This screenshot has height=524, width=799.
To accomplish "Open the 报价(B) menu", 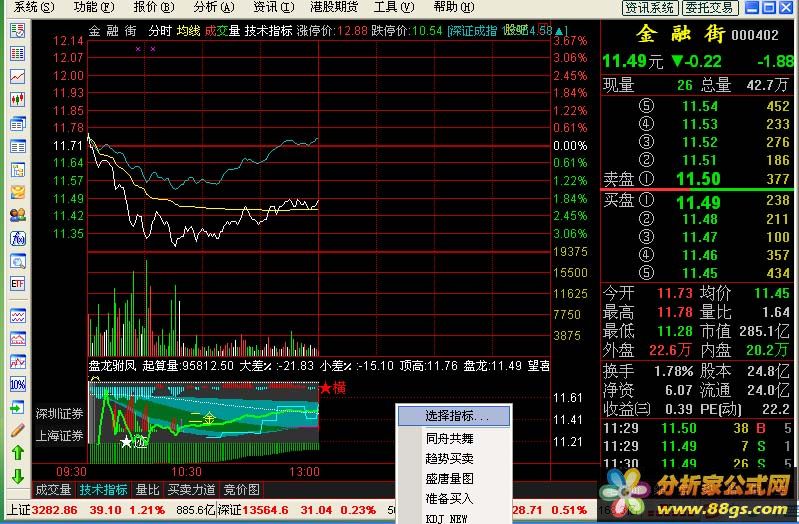I will (x=154, y=7).
